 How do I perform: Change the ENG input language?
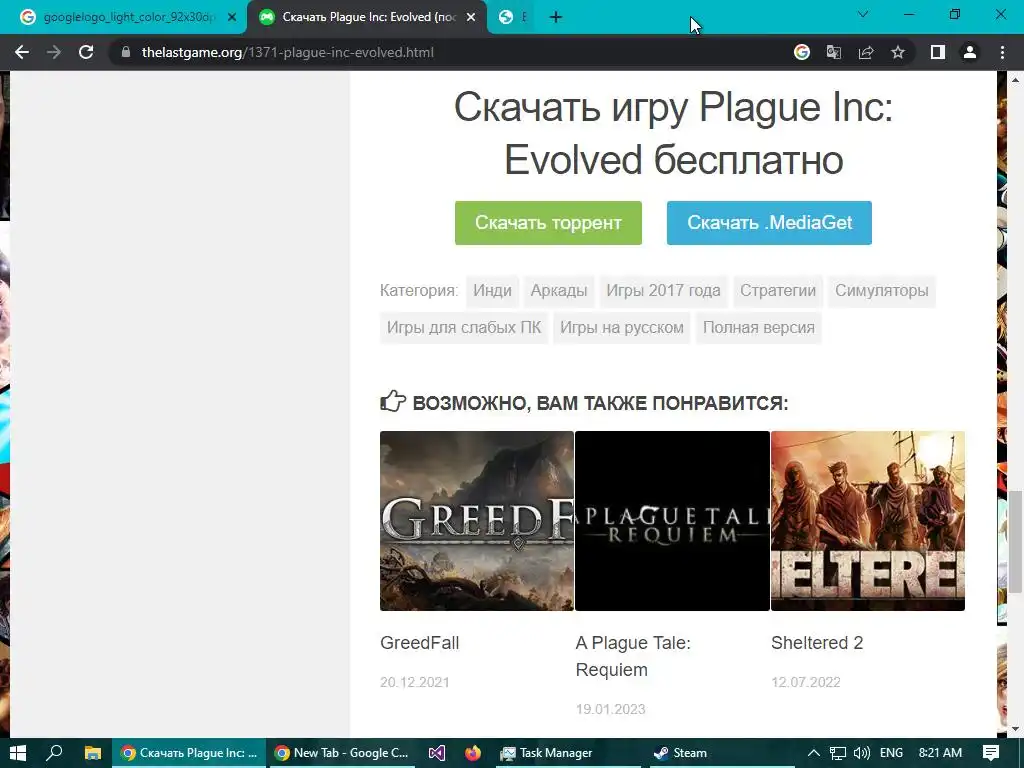(891, 753)
